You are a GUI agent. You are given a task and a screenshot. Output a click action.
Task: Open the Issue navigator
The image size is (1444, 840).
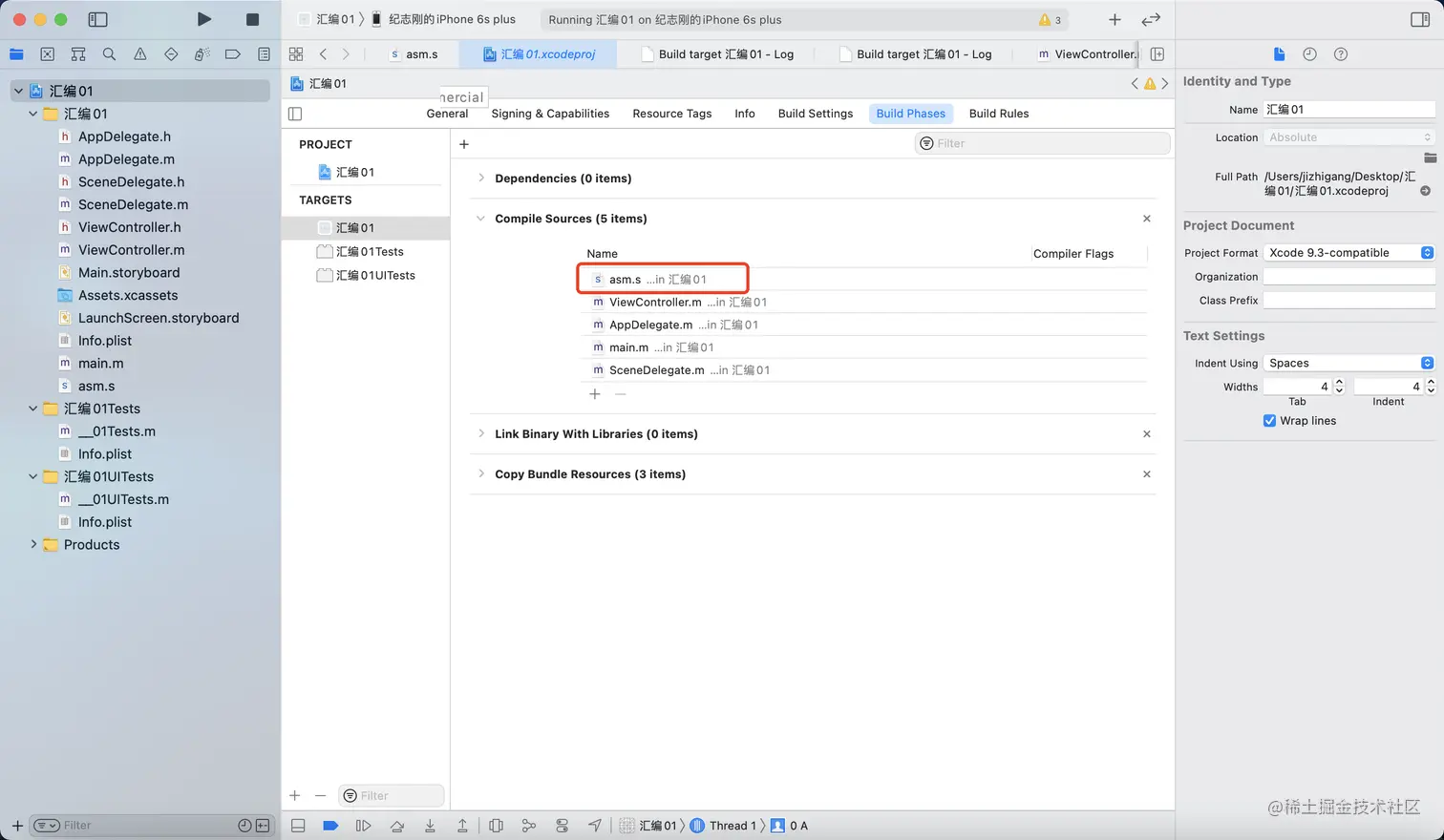click(x=140, y=54)
